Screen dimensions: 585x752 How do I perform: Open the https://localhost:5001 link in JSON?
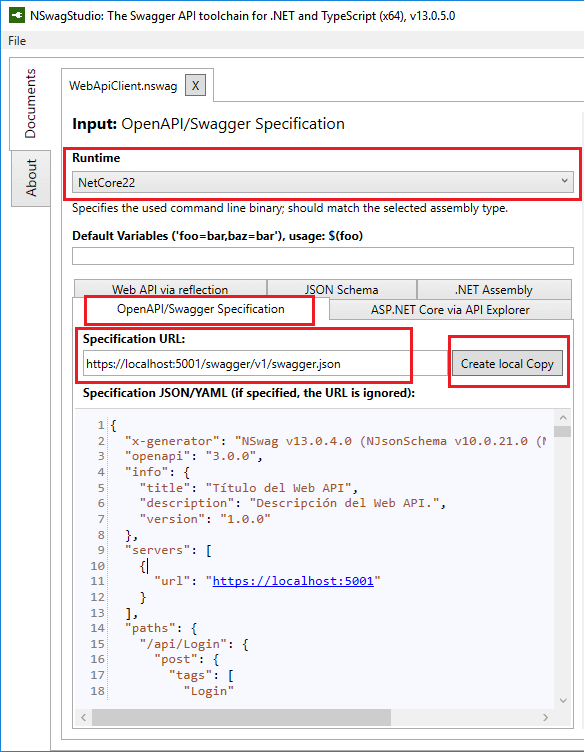[x=293, y=581]
